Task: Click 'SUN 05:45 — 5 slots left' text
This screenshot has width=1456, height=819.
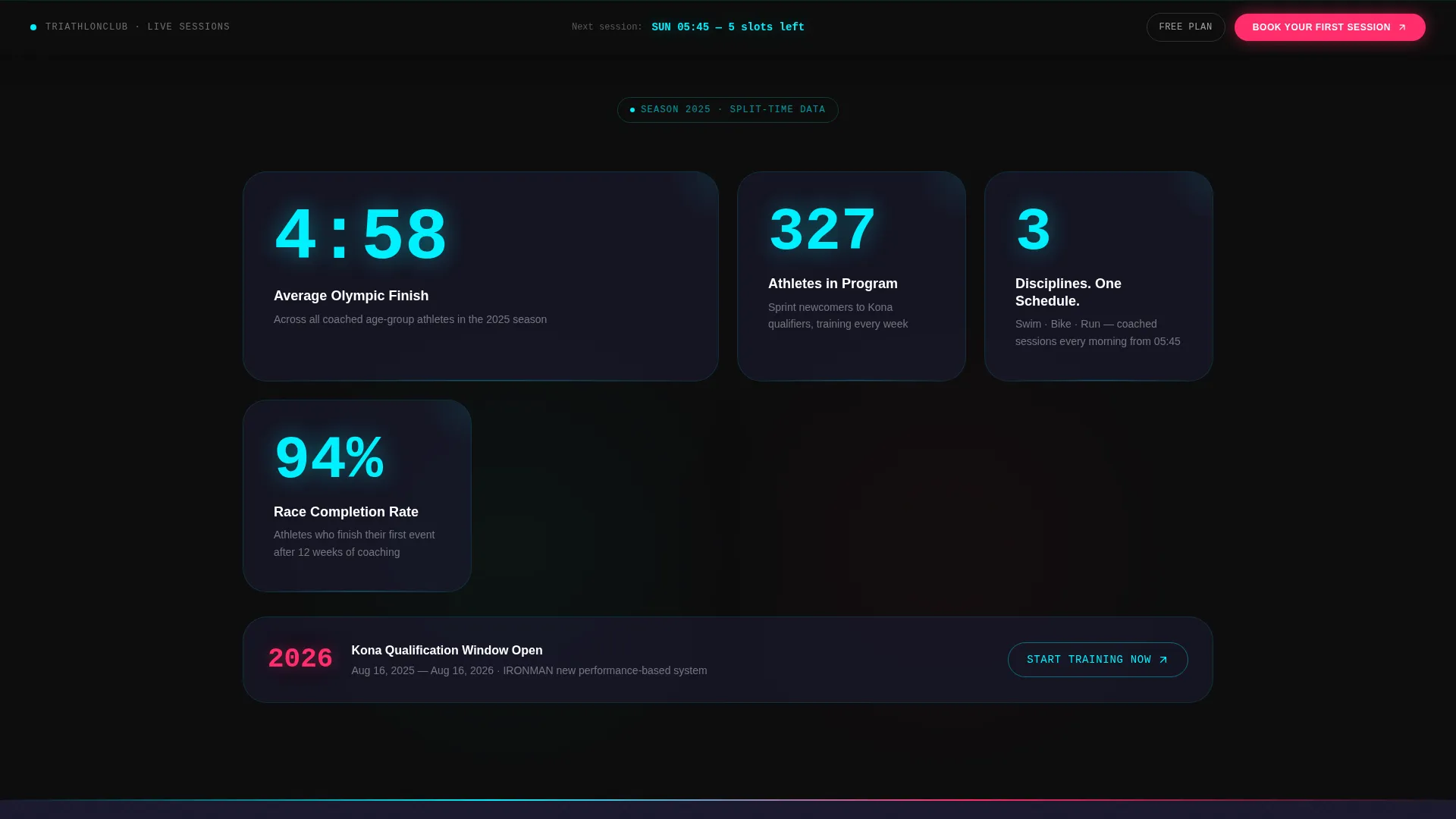Action: click(728, 27)
